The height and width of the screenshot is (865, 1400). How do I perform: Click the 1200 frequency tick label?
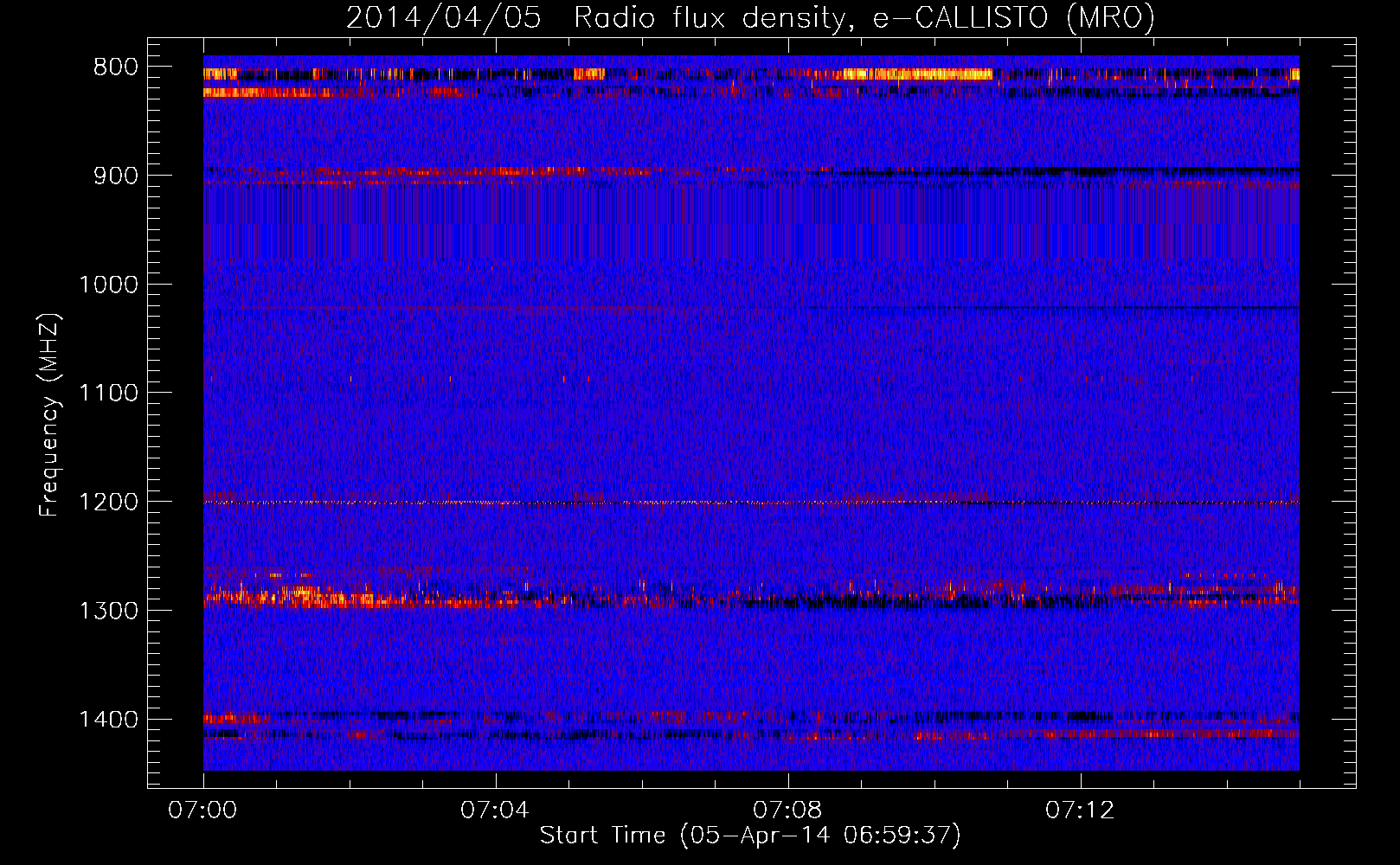coord(109,503)
